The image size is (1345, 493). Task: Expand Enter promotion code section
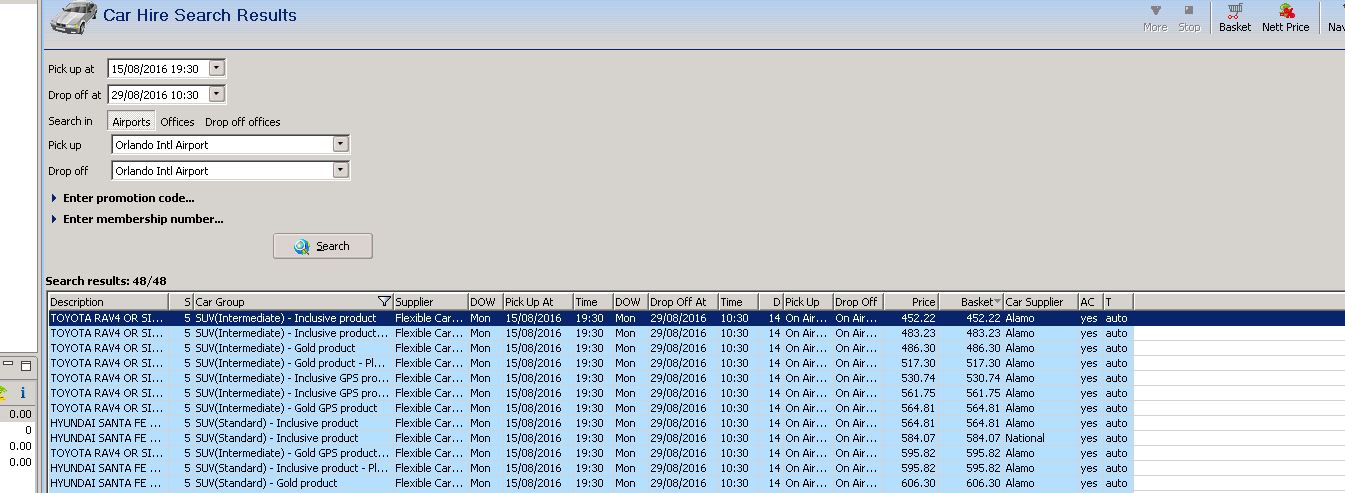[x=54, y=198]
